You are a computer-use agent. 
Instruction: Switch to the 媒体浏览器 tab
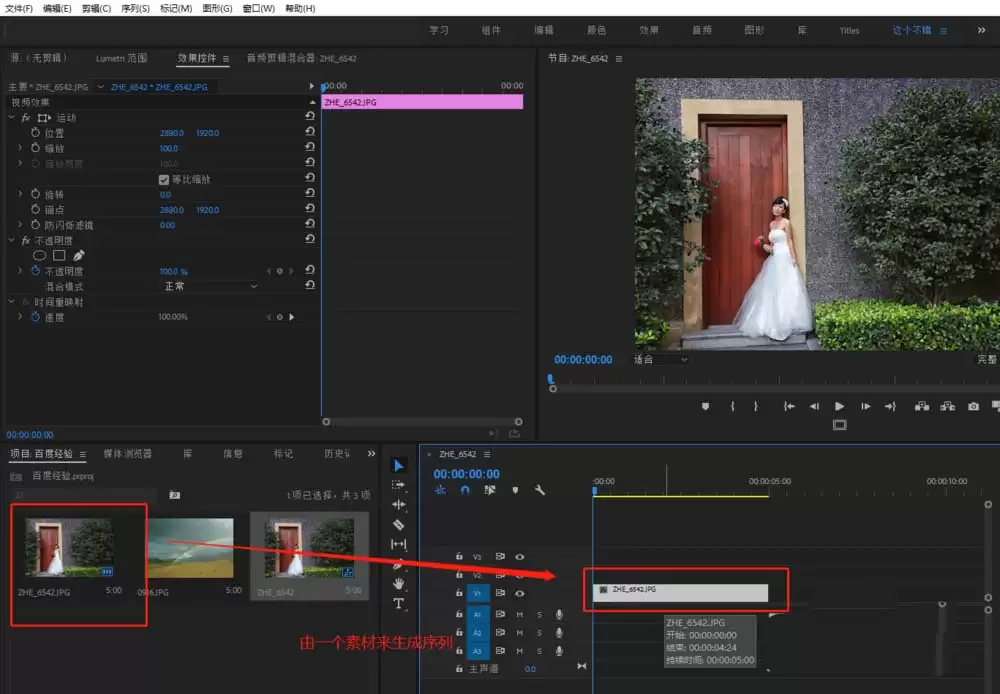coord(127,454)
